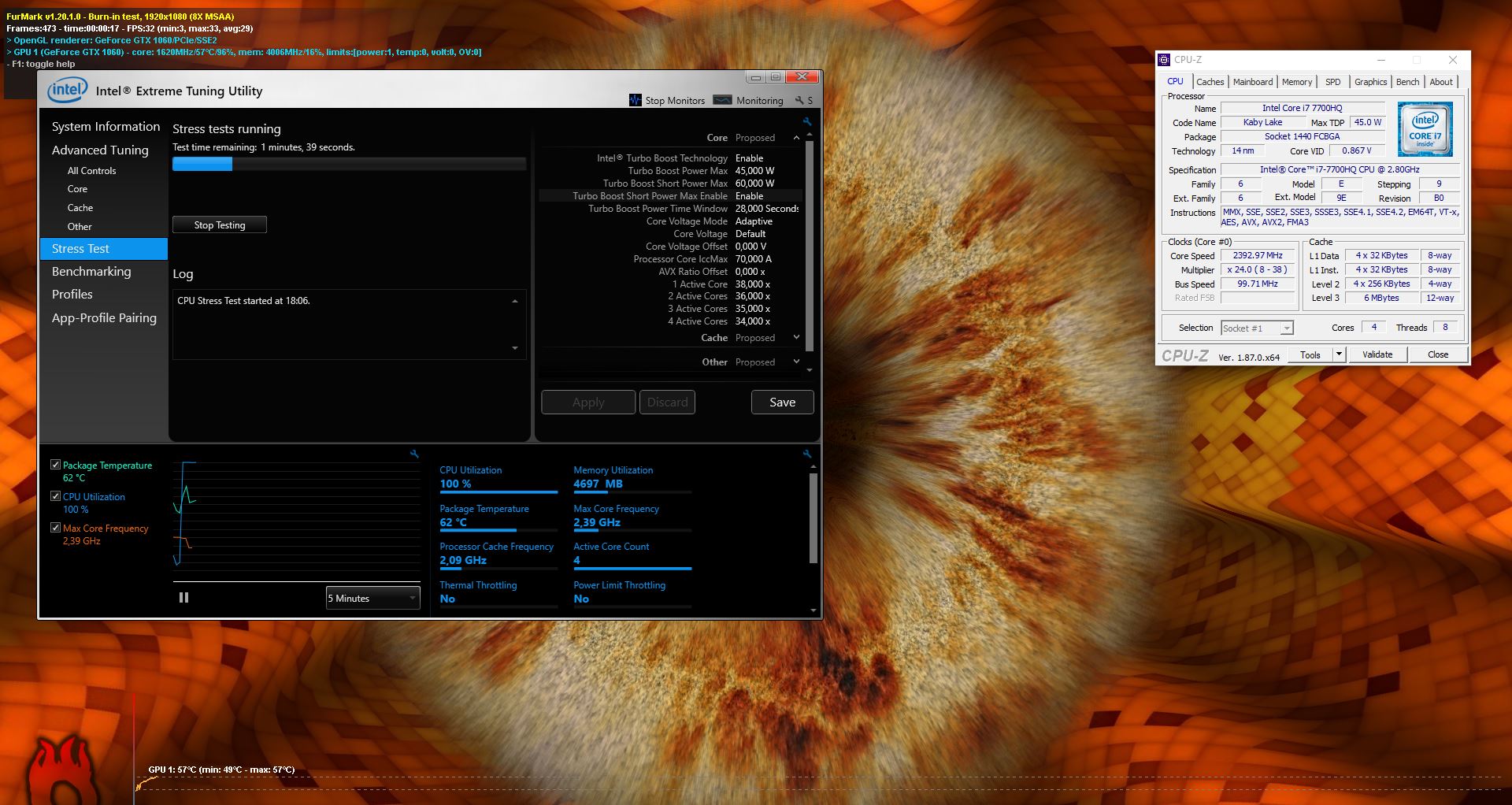Click the Active Core Count monitor tile
Screen dimensions: 1512x805
[x=632, y=555]
